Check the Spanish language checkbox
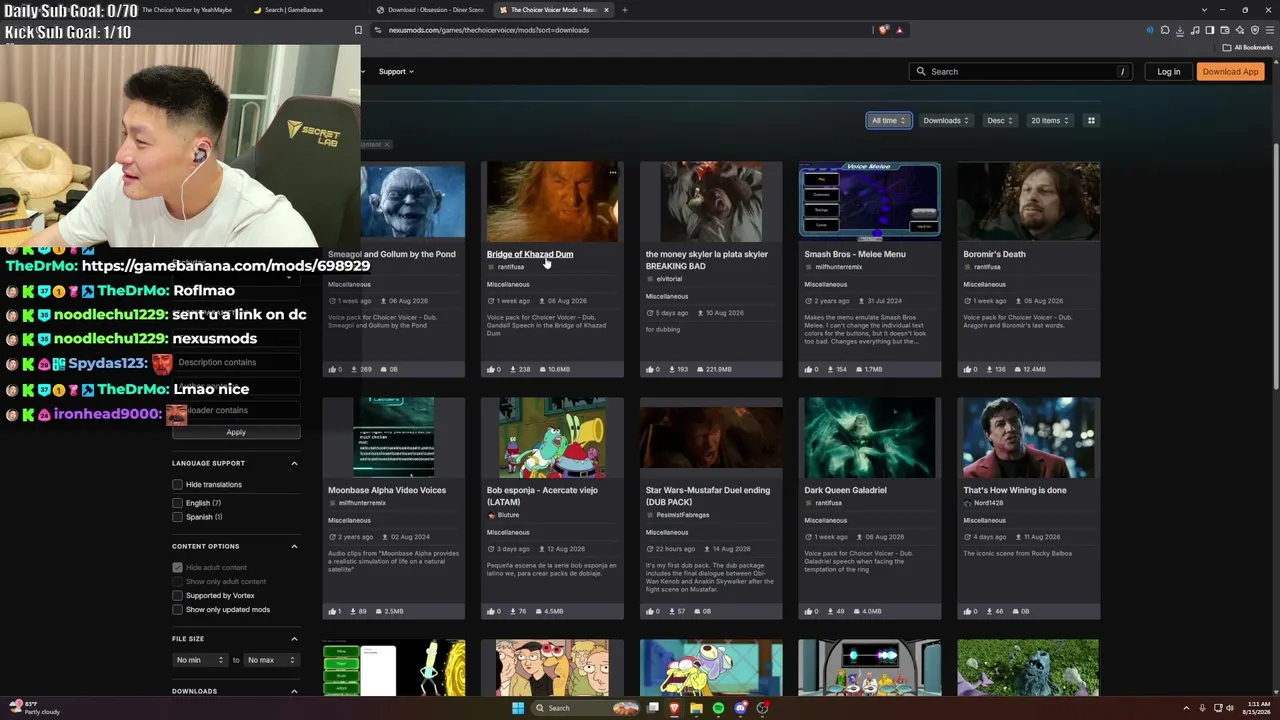Viewport: 1280px width, 720px height. pos(177,517)
